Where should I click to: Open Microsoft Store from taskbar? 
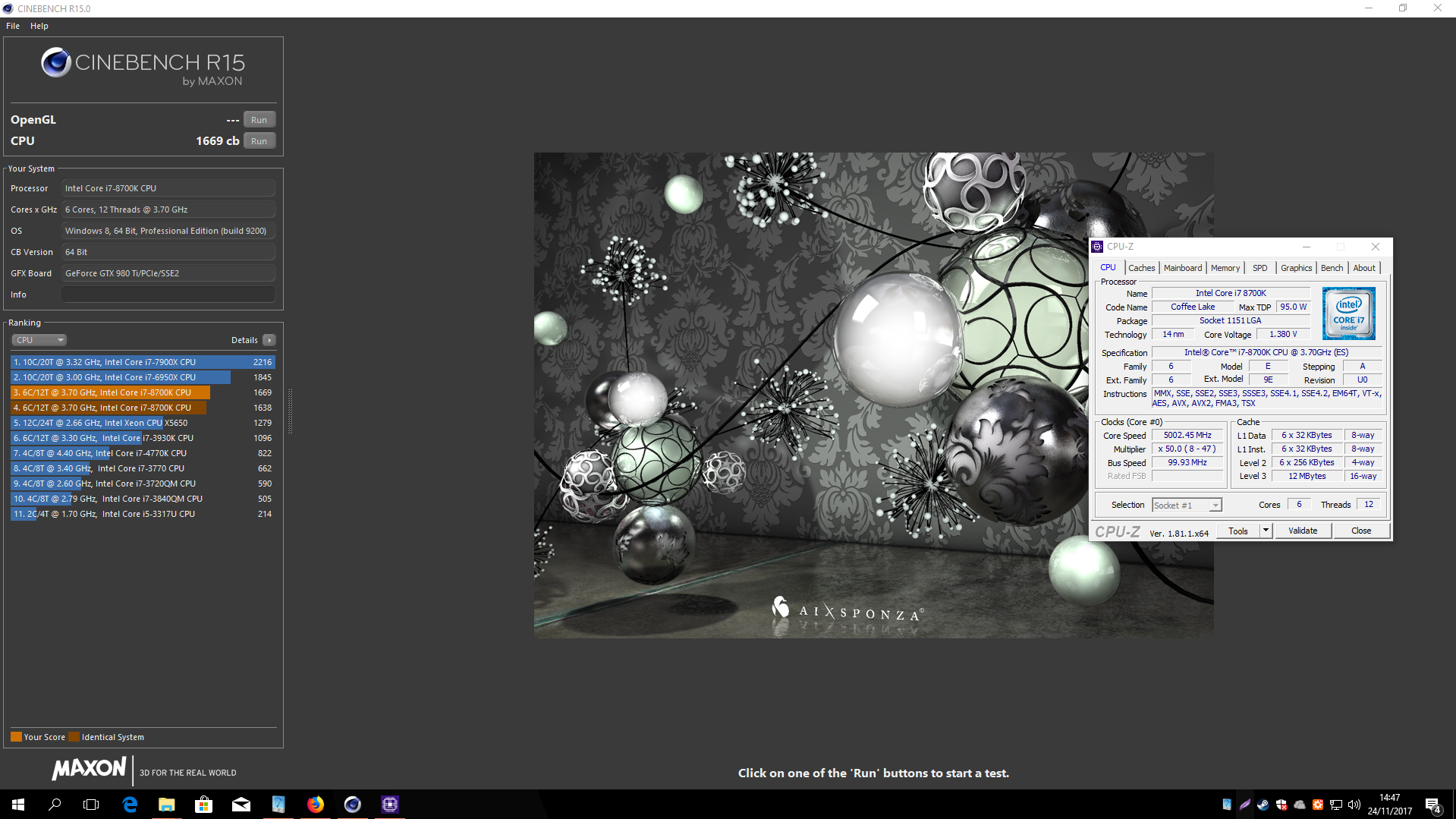203,805
